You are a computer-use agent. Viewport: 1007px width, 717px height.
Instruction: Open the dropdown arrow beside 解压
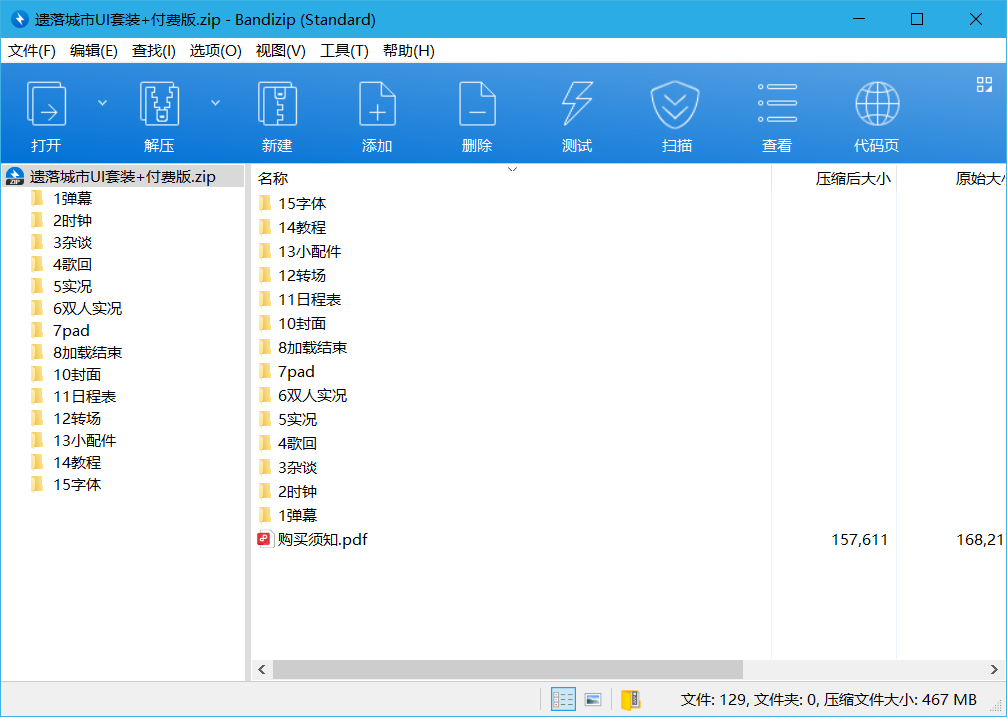pyautogui.click(x=216, y=103)
